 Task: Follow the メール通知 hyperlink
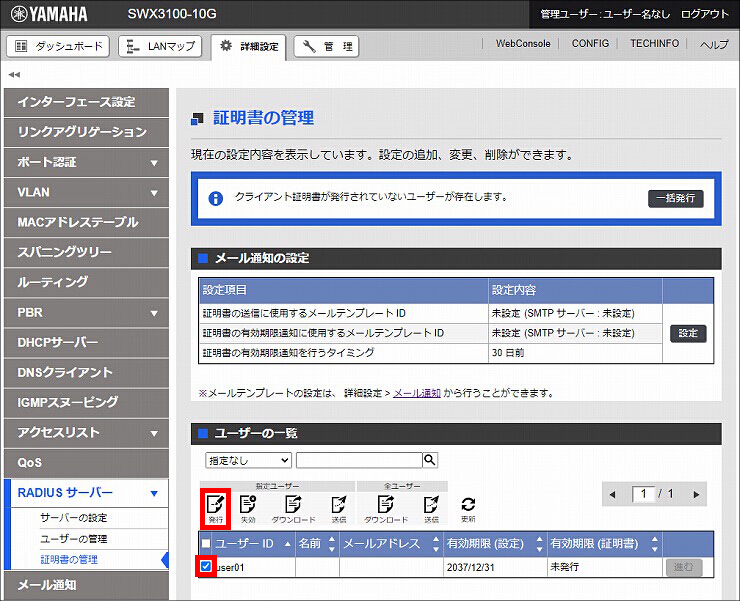(x=417, y=393)
